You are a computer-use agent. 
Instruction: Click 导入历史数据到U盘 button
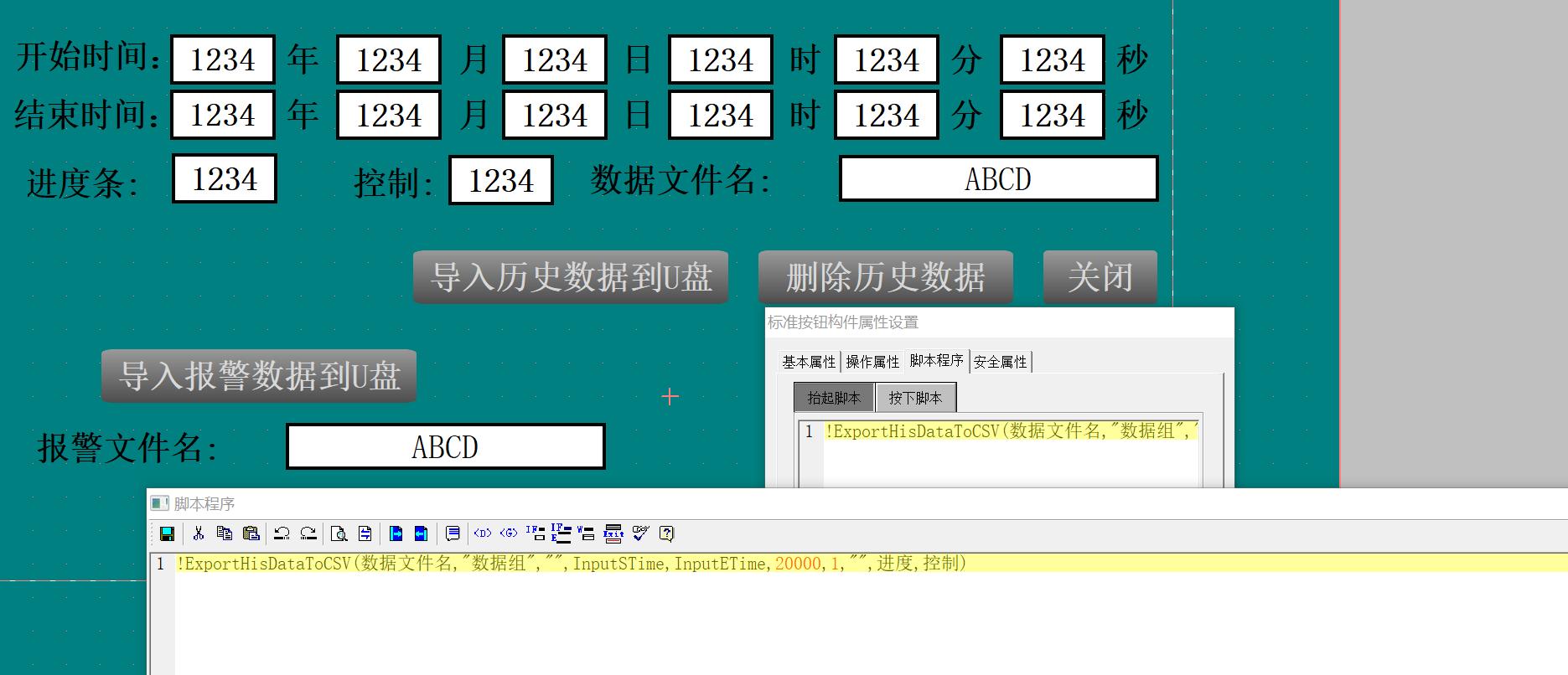tap(571, 277)
